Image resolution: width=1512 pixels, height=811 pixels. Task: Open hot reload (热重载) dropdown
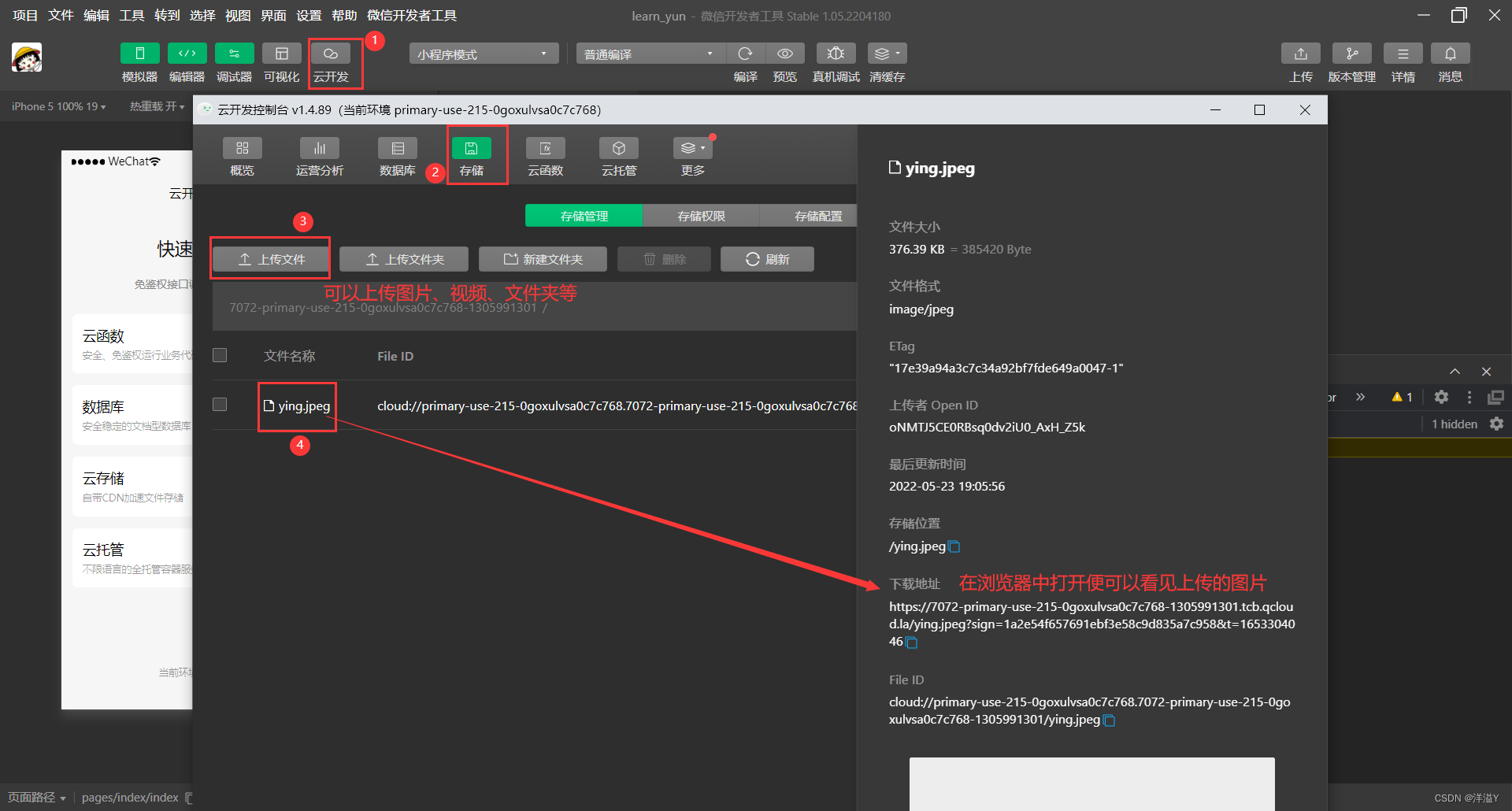click(x=157, y=106)
